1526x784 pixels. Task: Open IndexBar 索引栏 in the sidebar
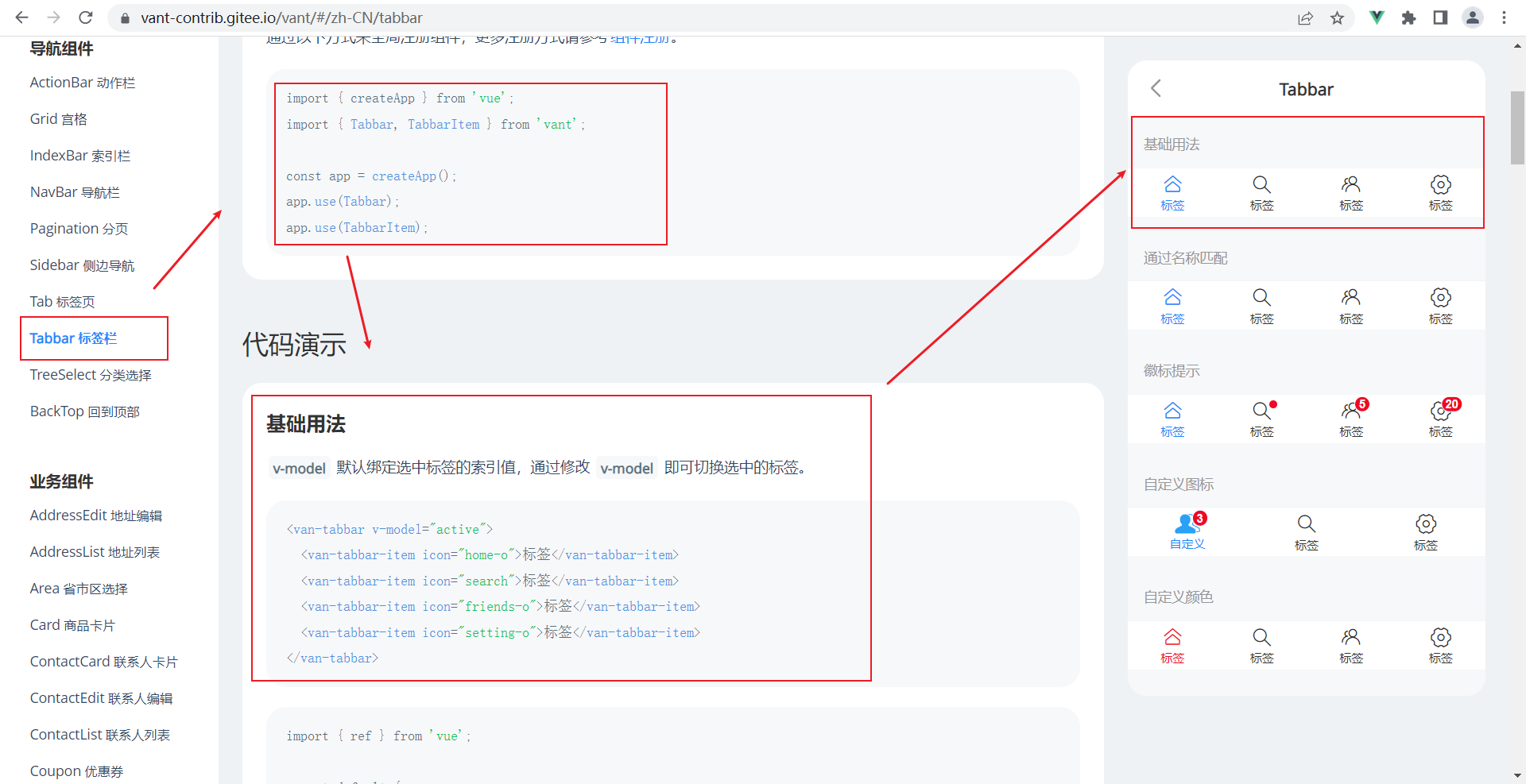click(x=80, y=156)
